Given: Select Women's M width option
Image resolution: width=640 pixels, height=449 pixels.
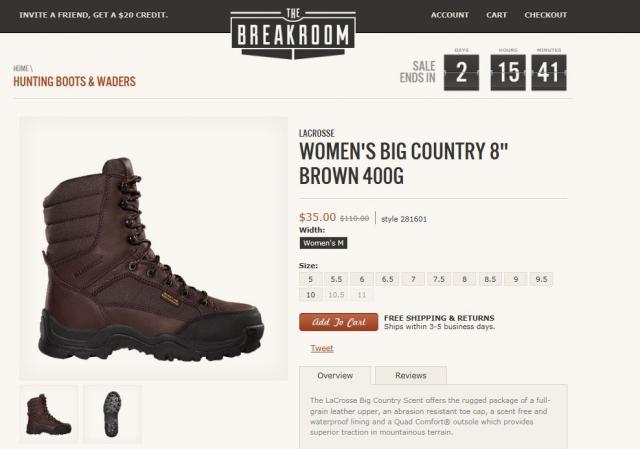Looking at the screenshot, I should 323,243.
